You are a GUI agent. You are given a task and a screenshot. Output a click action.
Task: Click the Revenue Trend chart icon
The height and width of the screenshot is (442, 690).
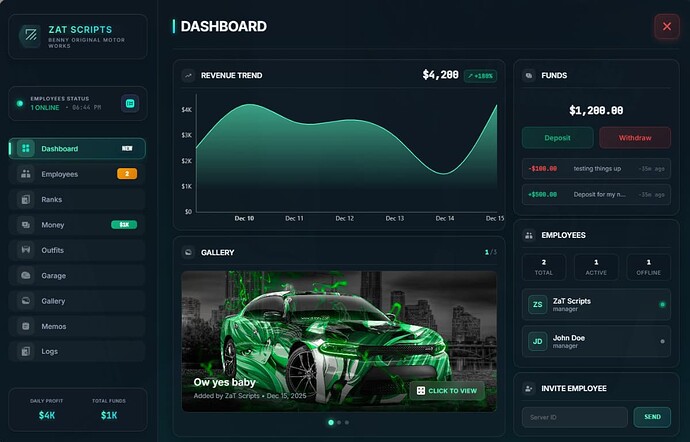[x=188, y=75]
